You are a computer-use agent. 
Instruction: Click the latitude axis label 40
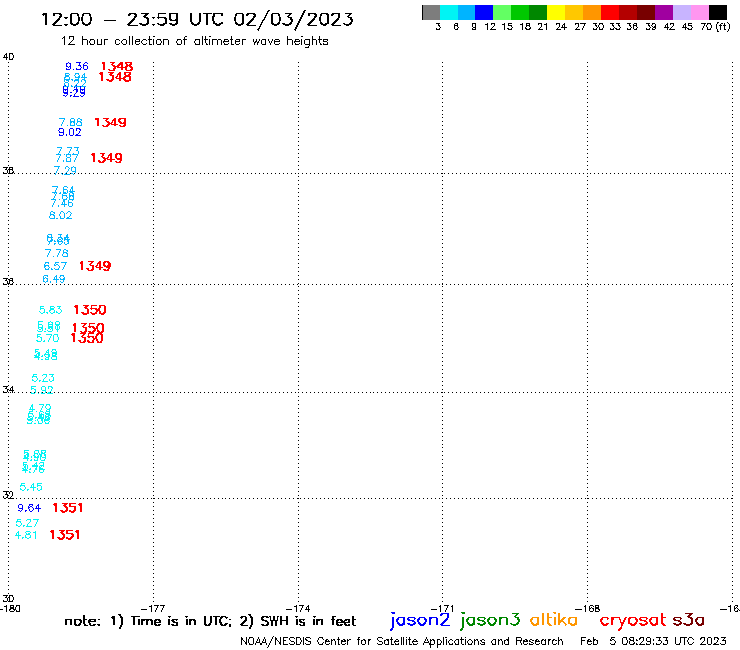[x=8, y=57]
